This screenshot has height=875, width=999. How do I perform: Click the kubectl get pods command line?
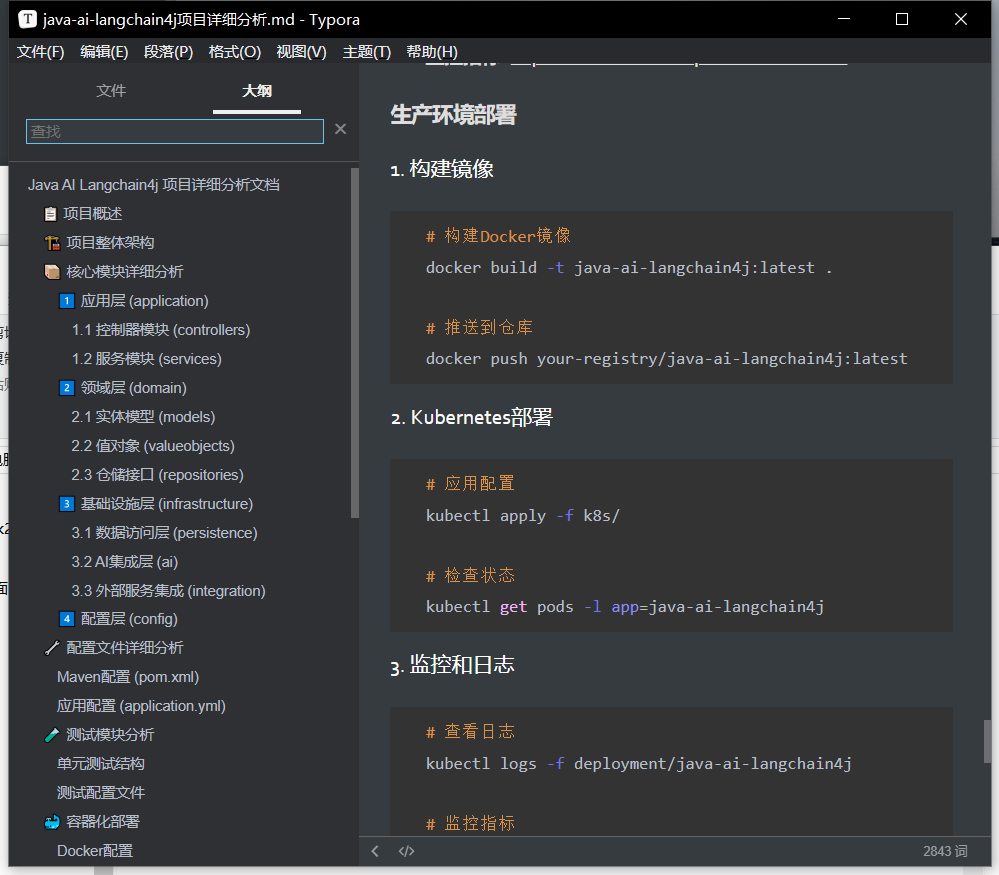[x=625, y=607]
